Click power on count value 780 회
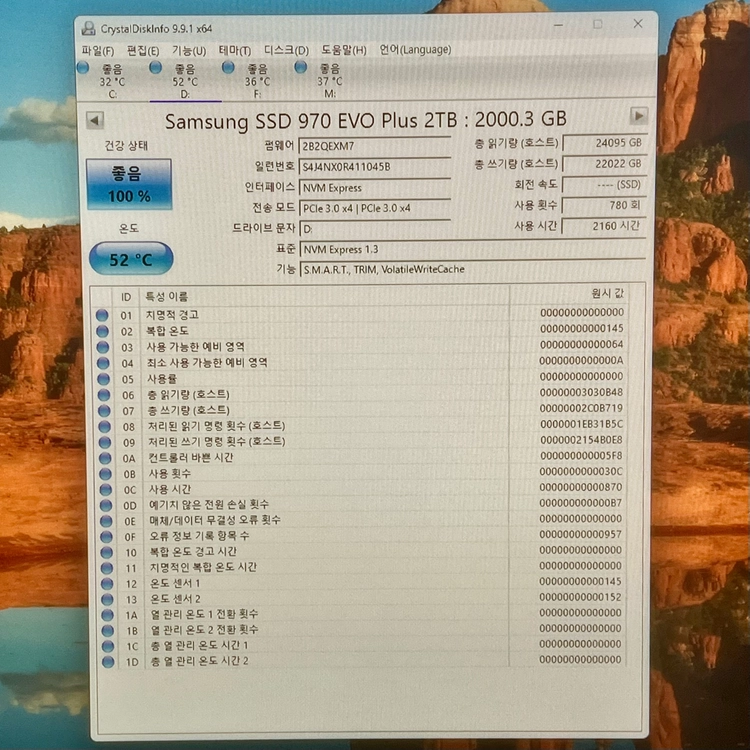Image resolution: width=750 pixels, height=750 pixels. (605, 205)
